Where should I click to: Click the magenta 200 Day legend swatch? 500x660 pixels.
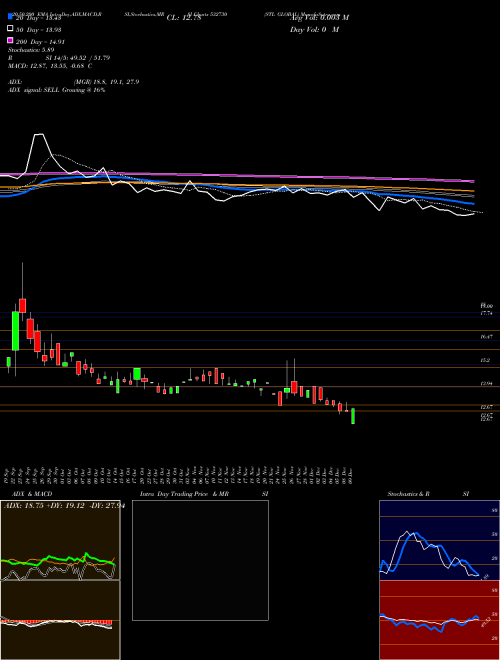click(x=10, y=41)
